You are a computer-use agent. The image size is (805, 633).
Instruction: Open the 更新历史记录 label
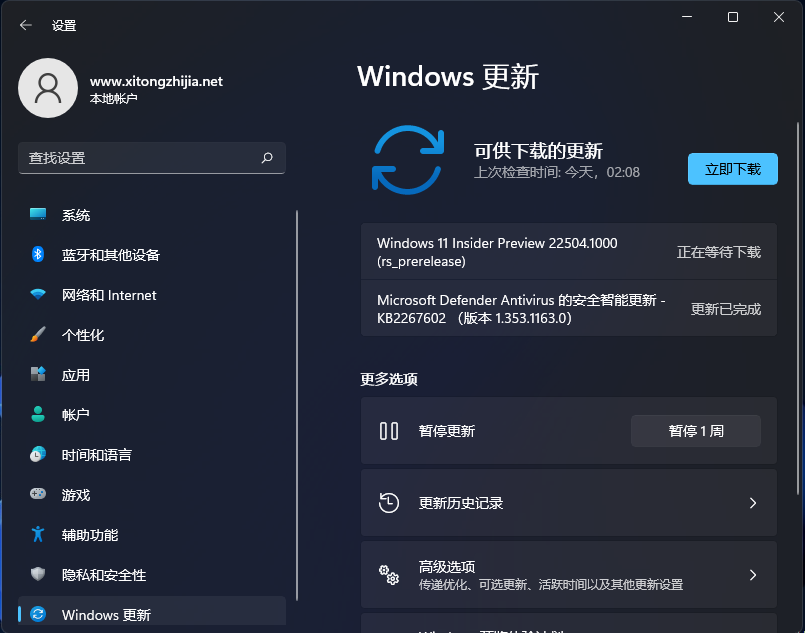[461, 503]
